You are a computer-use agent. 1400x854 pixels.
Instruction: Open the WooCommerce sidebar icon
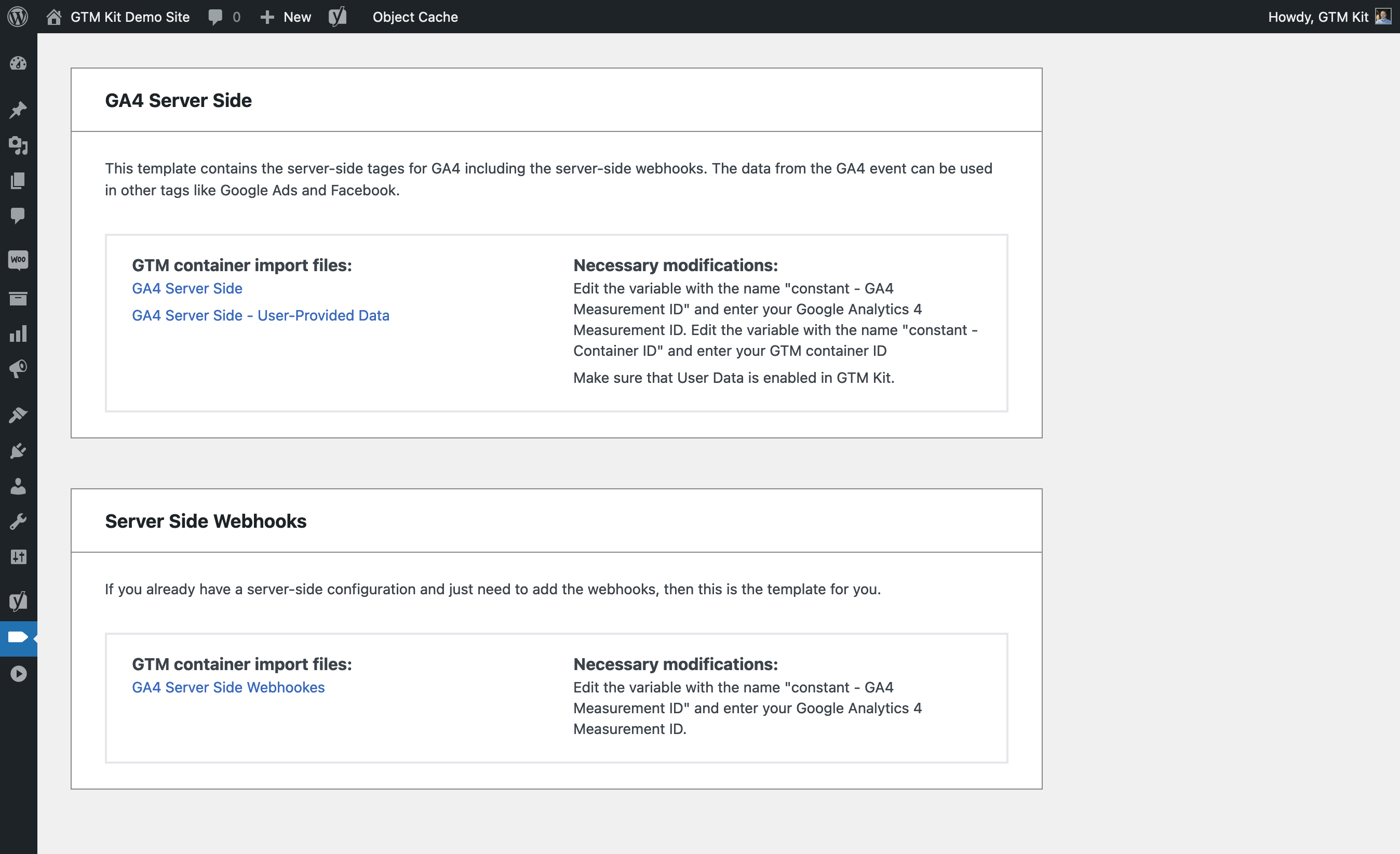coord(19,260)
